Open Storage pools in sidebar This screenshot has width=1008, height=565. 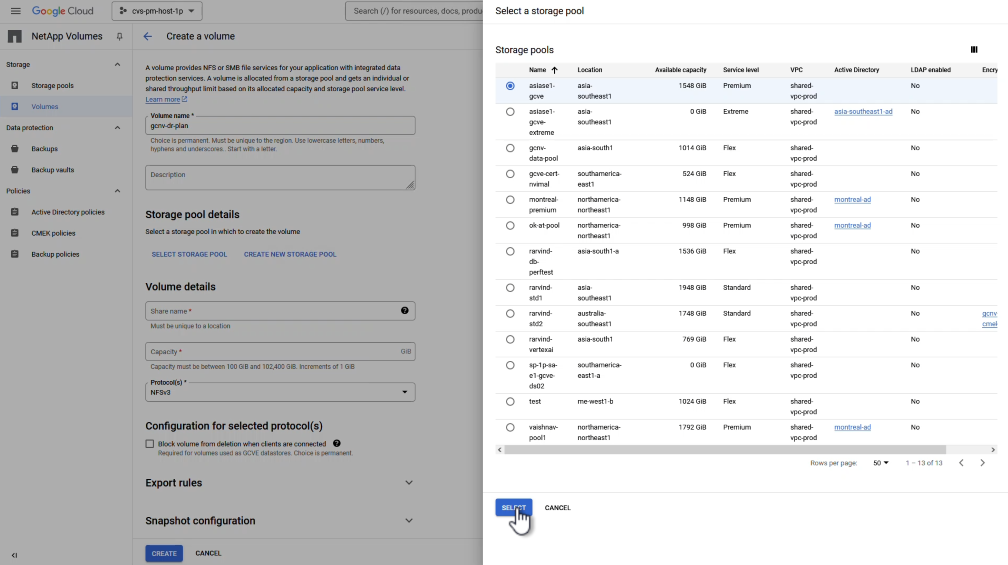[52, 86]
